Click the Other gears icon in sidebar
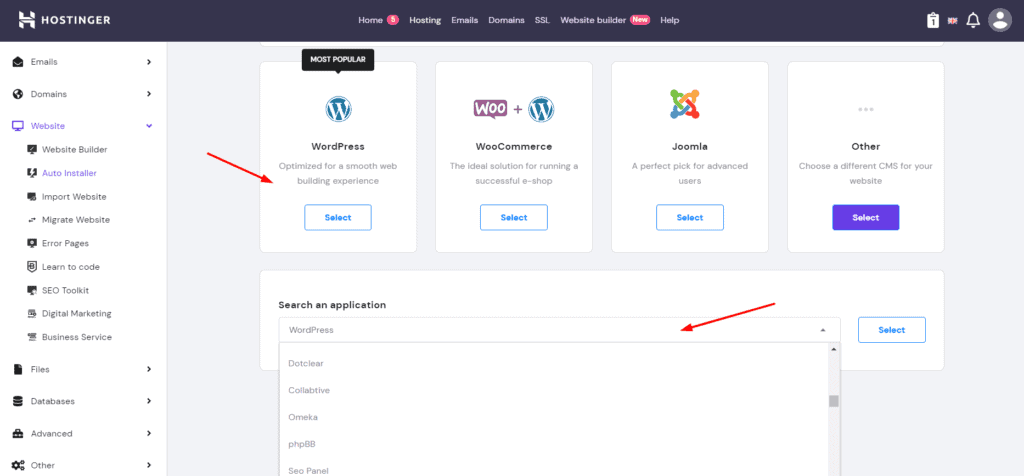 (18, 466)
